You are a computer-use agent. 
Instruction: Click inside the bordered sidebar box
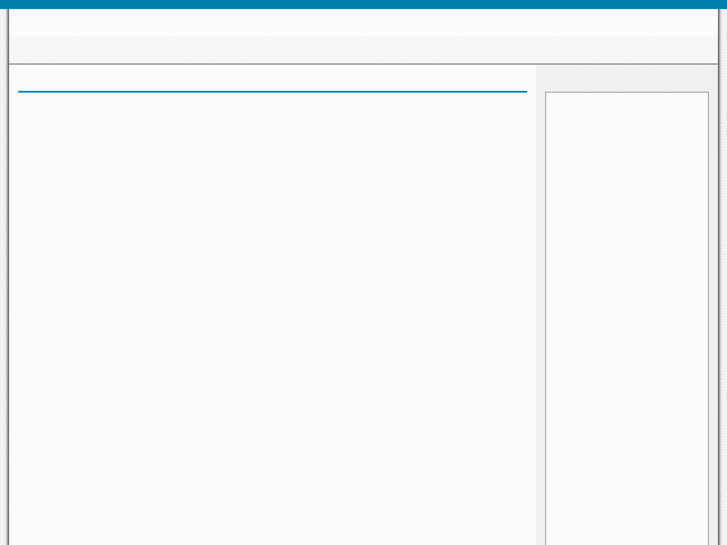pos(627,319)
